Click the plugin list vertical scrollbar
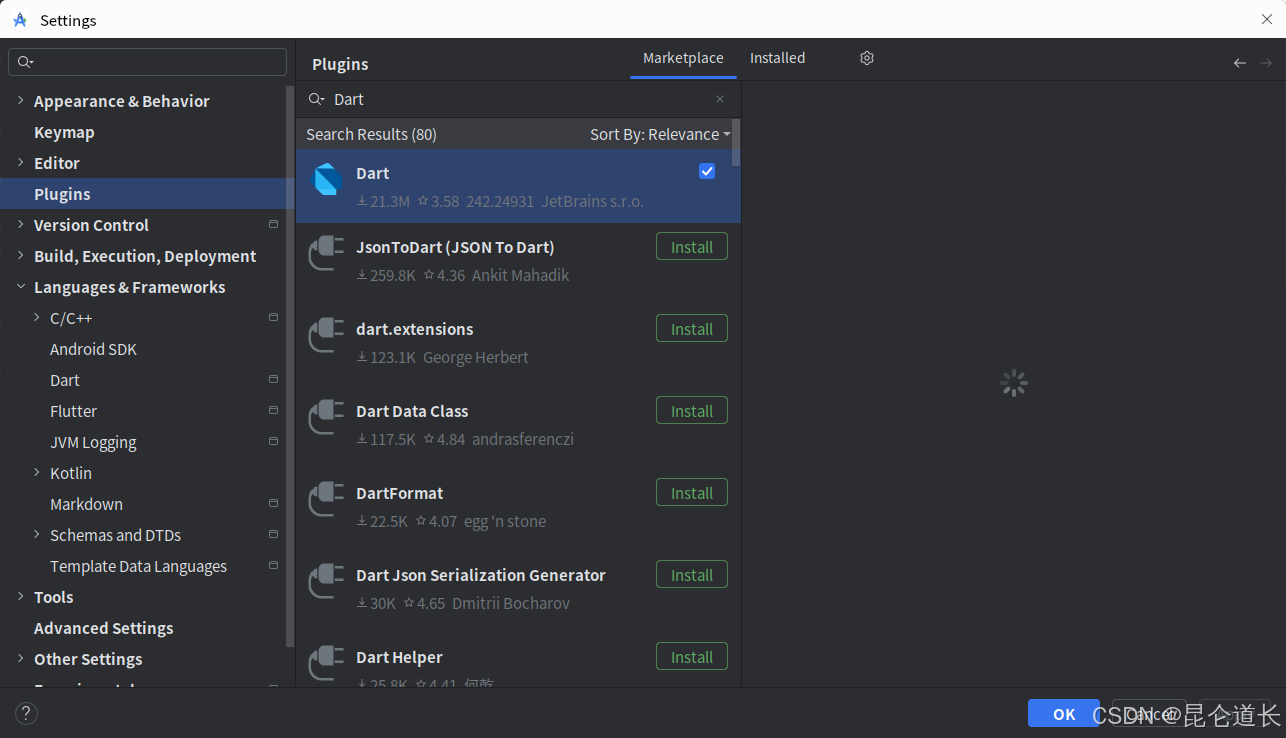1286x738 pixels. coord(736,142)
